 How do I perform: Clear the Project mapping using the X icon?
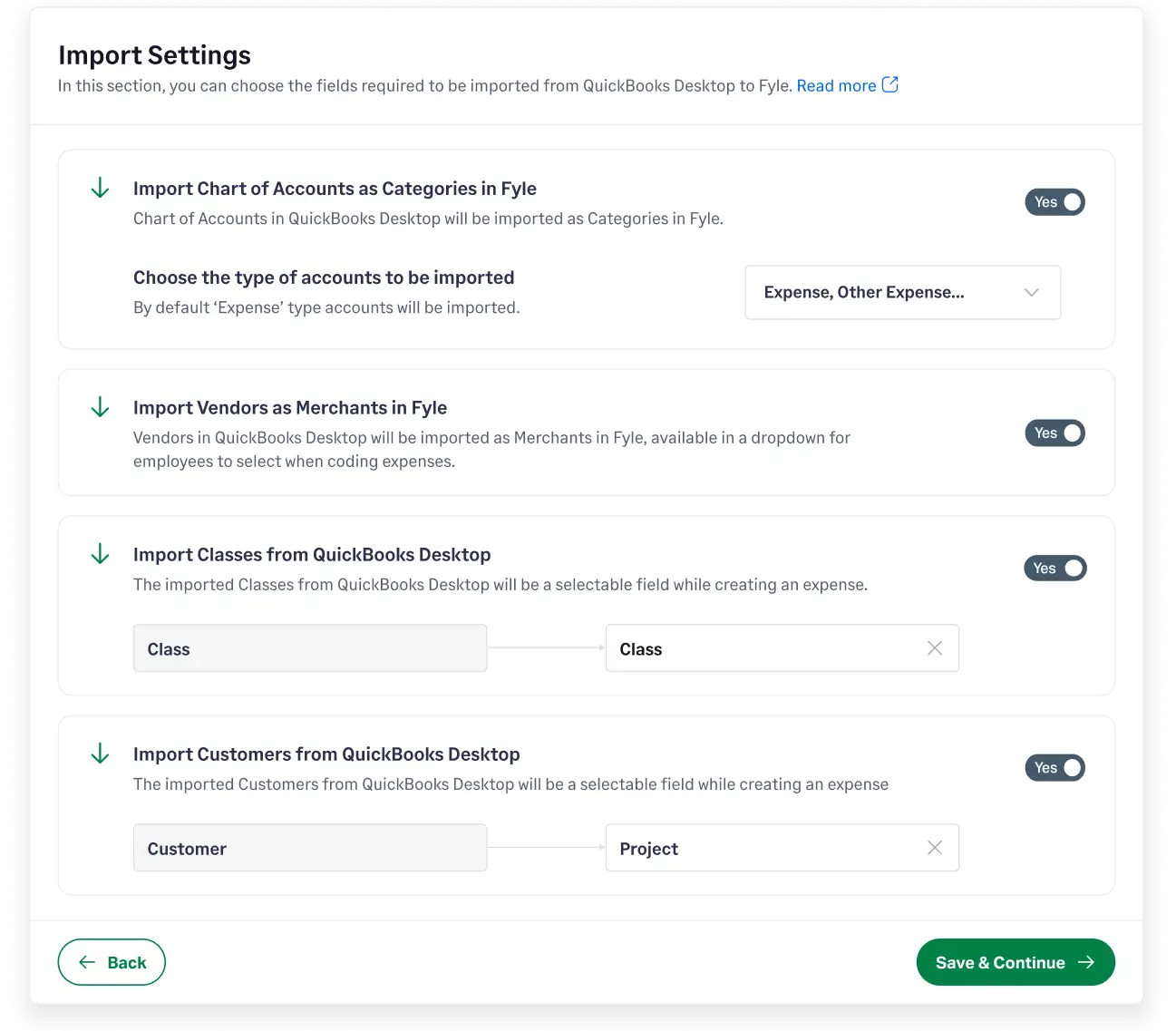click(x=935, y=847)
